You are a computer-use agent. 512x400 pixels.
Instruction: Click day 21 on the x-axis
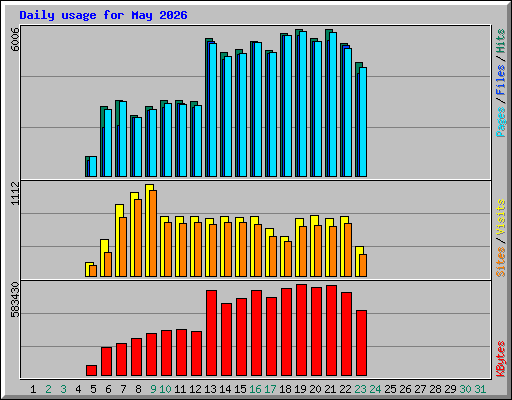[330, 389]
